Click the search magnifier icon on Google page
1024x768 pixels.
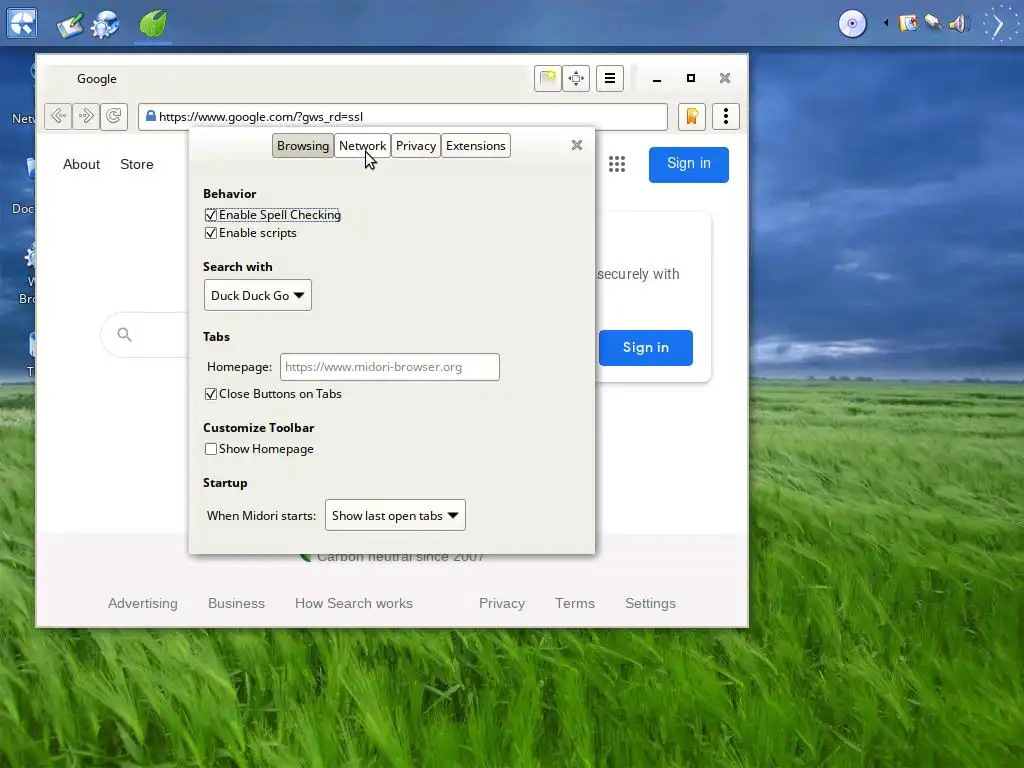(x=125, y=334)
